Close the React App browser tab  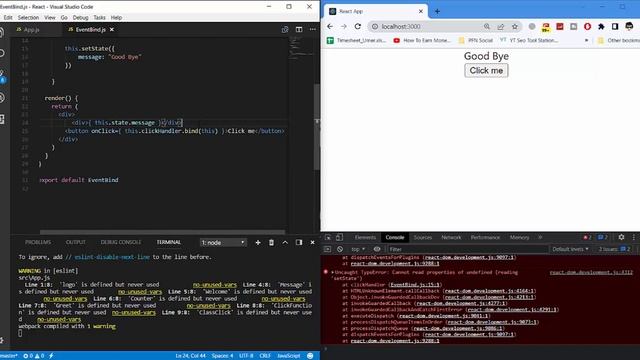[x=421, y=11]
